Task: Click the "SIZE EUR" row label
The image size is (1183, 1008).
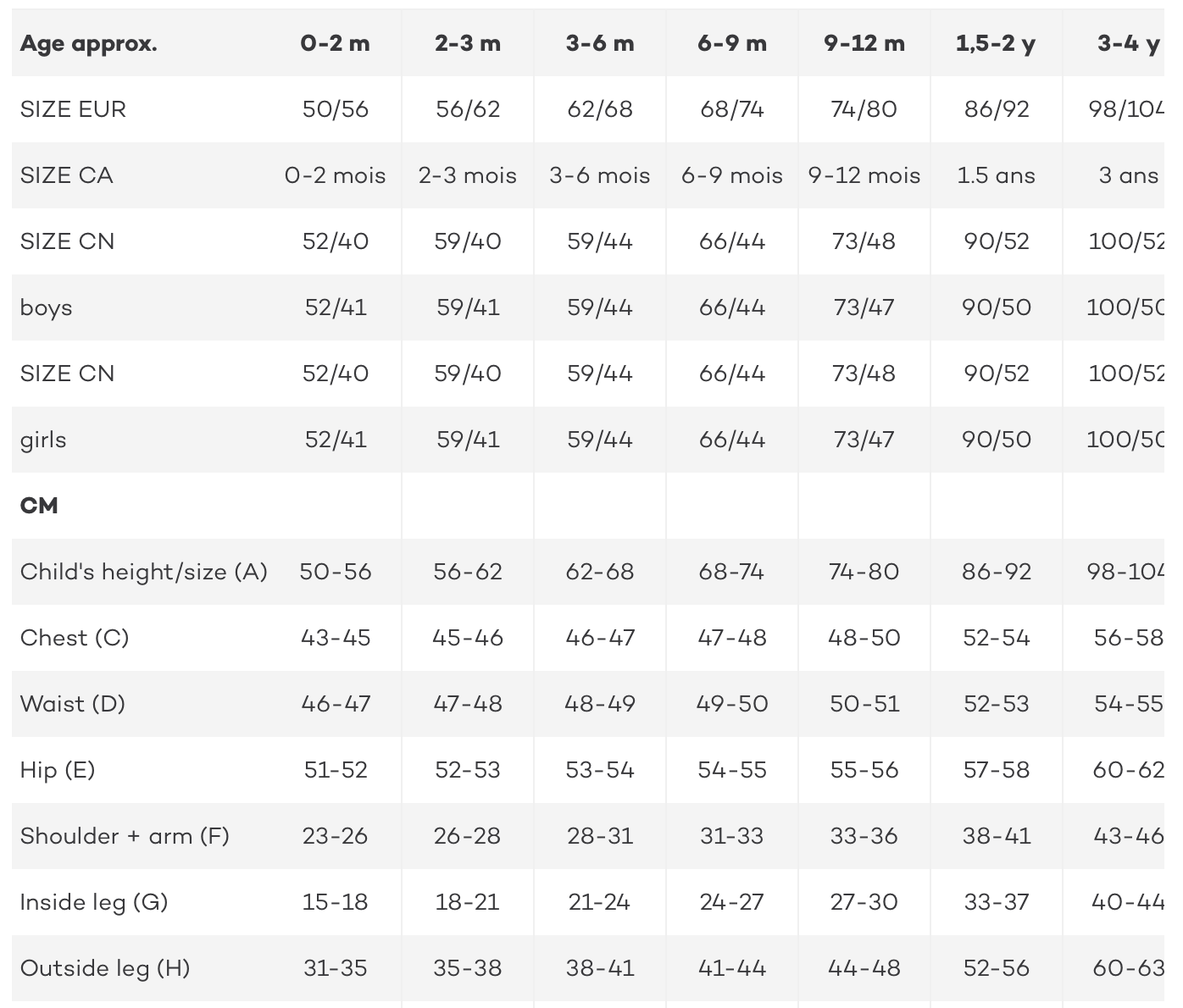Action: coord(73,109)
